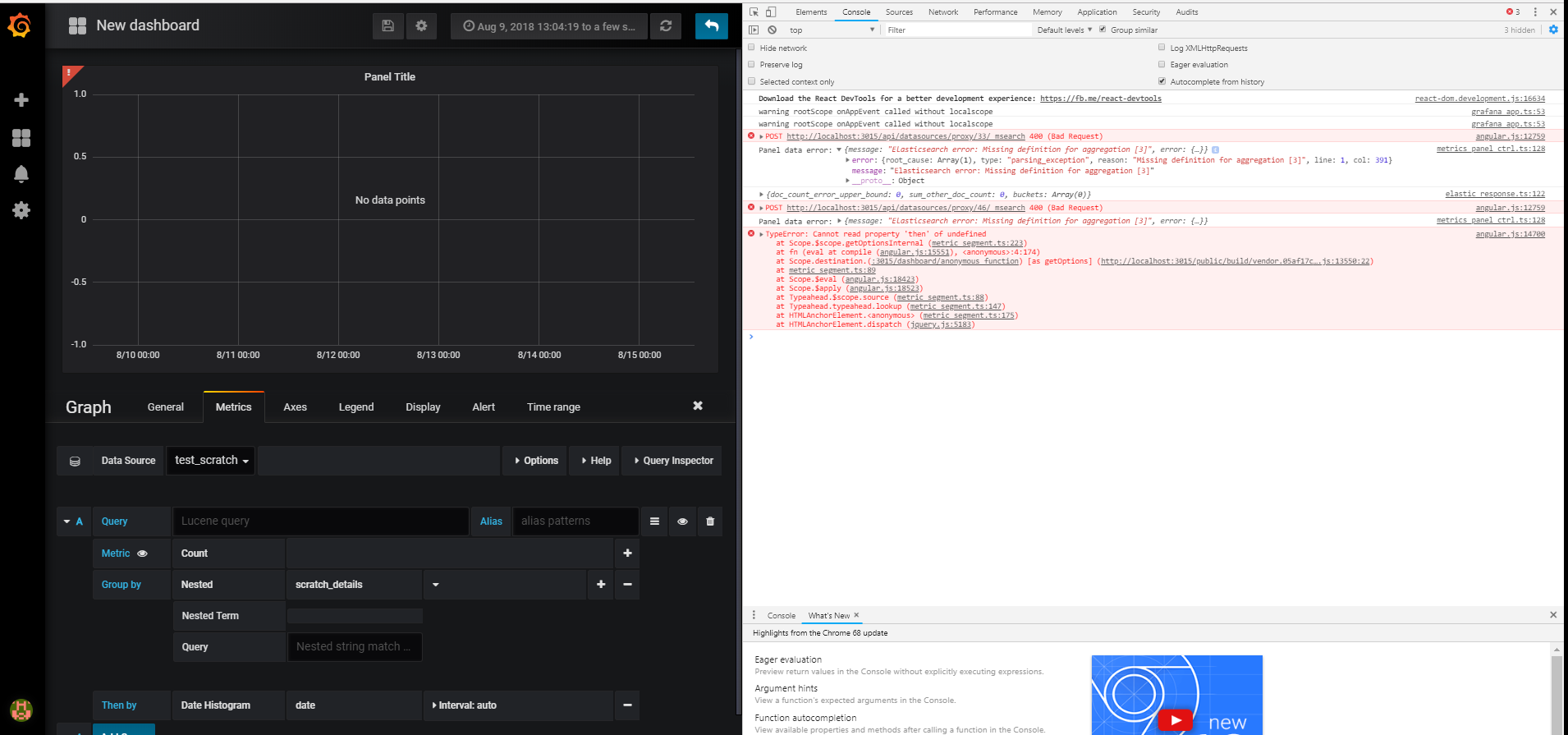Open the Default levels dropdown

[x=1064, y=30]
